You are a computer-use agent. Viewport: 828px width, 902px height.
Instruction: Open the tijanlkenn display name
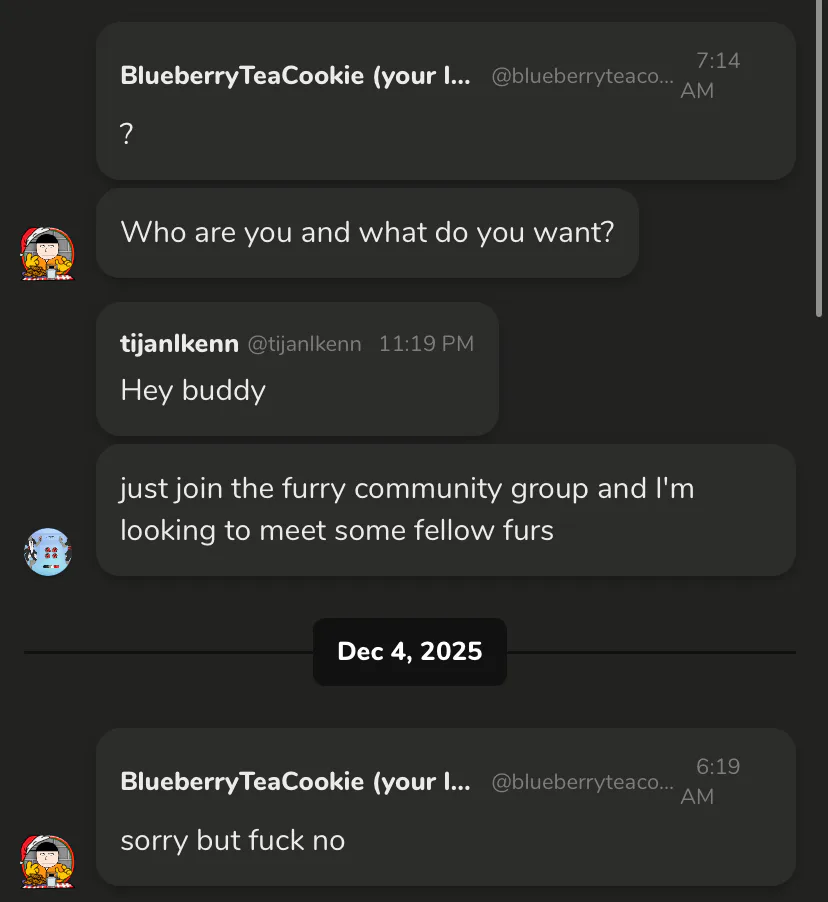click(x=179, y=344)
